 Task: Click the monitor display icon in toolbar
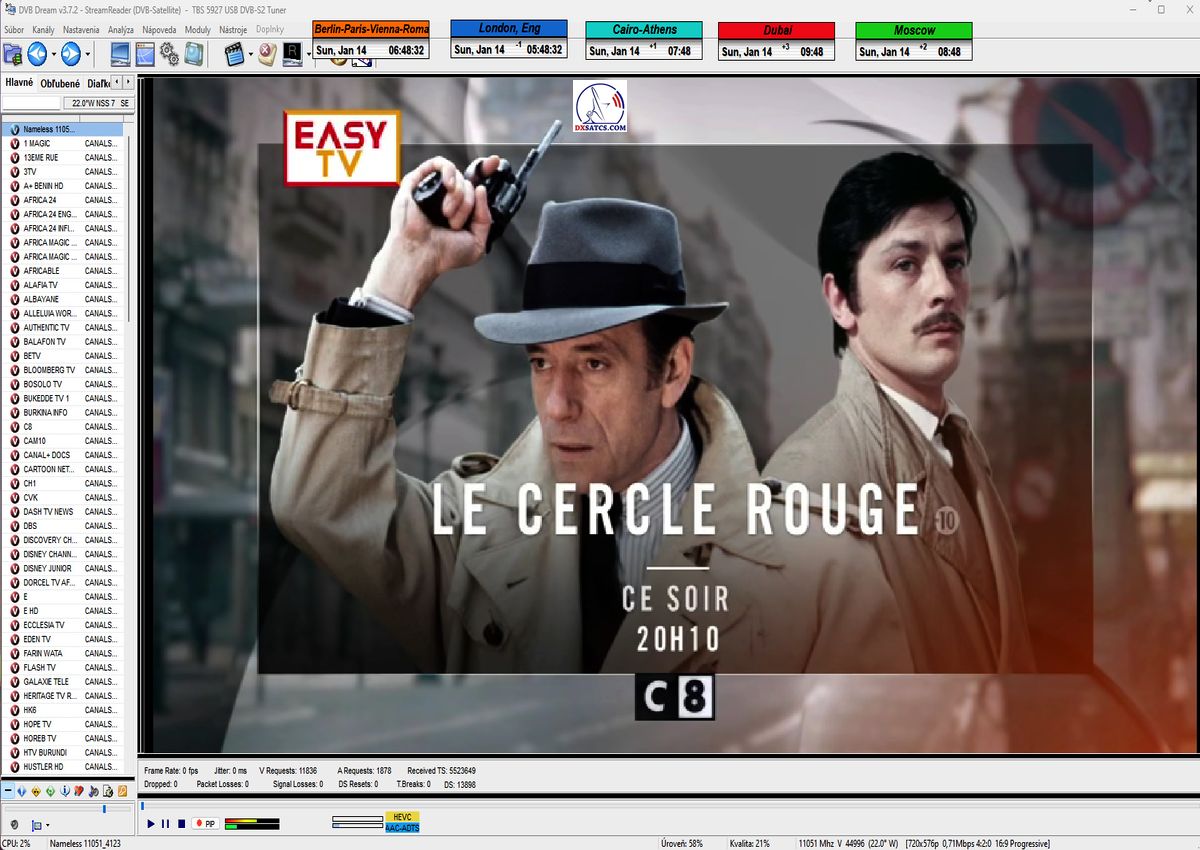(x=120, y=54)
